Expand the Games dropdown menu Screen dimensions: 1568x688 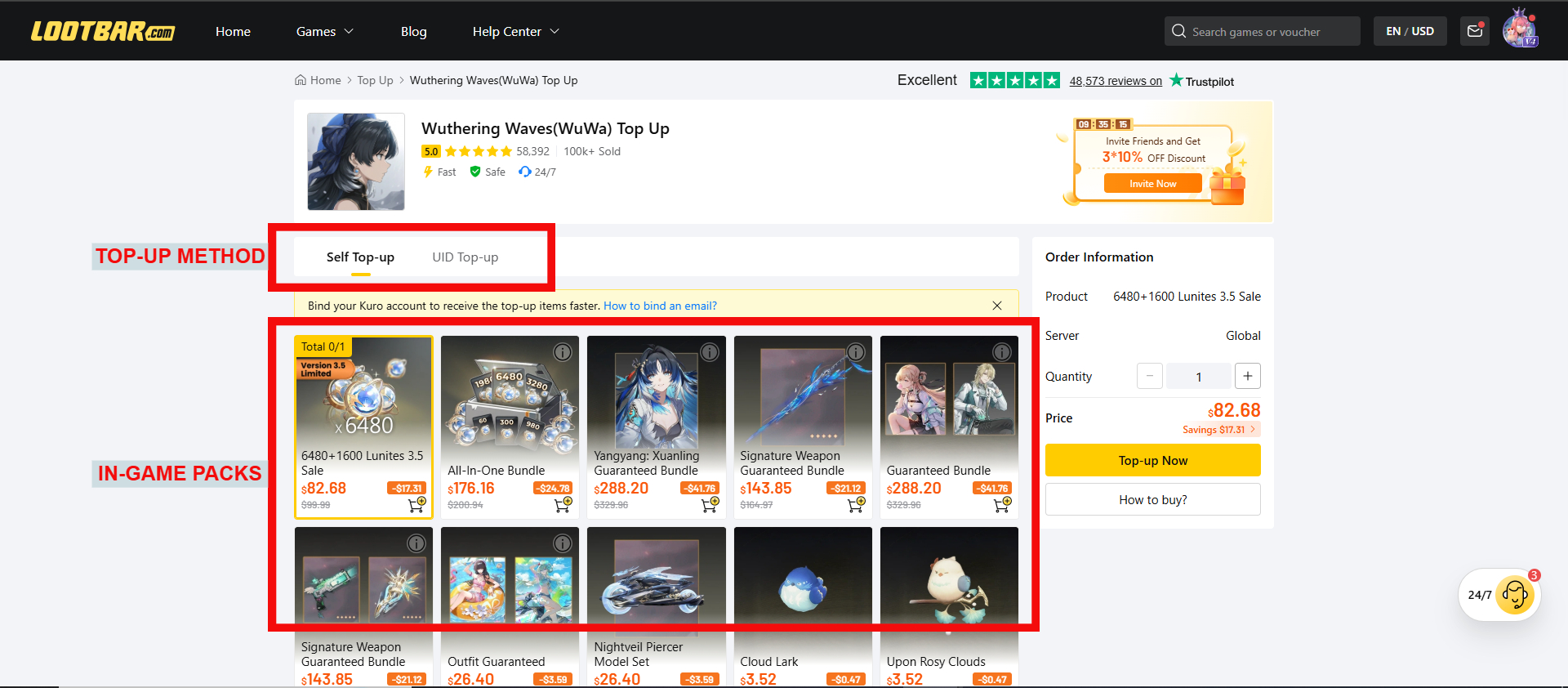[324, 31]
